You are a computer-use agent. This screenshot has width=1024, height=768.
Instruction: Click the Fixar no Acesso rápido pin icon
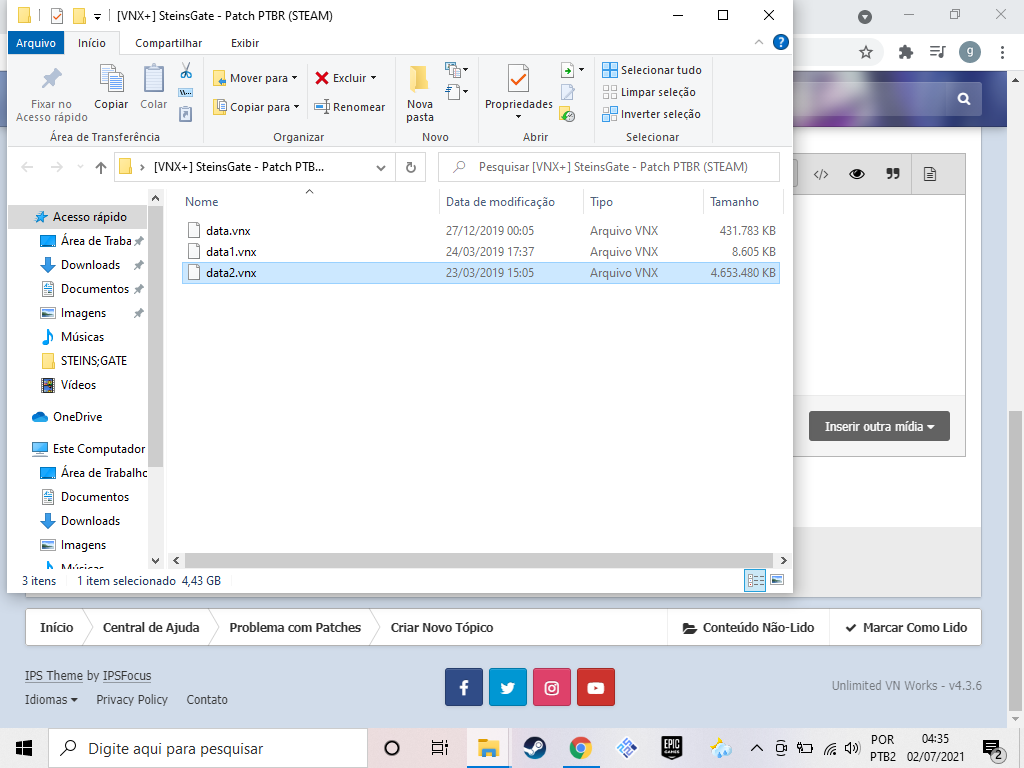(x=52, y=79)
